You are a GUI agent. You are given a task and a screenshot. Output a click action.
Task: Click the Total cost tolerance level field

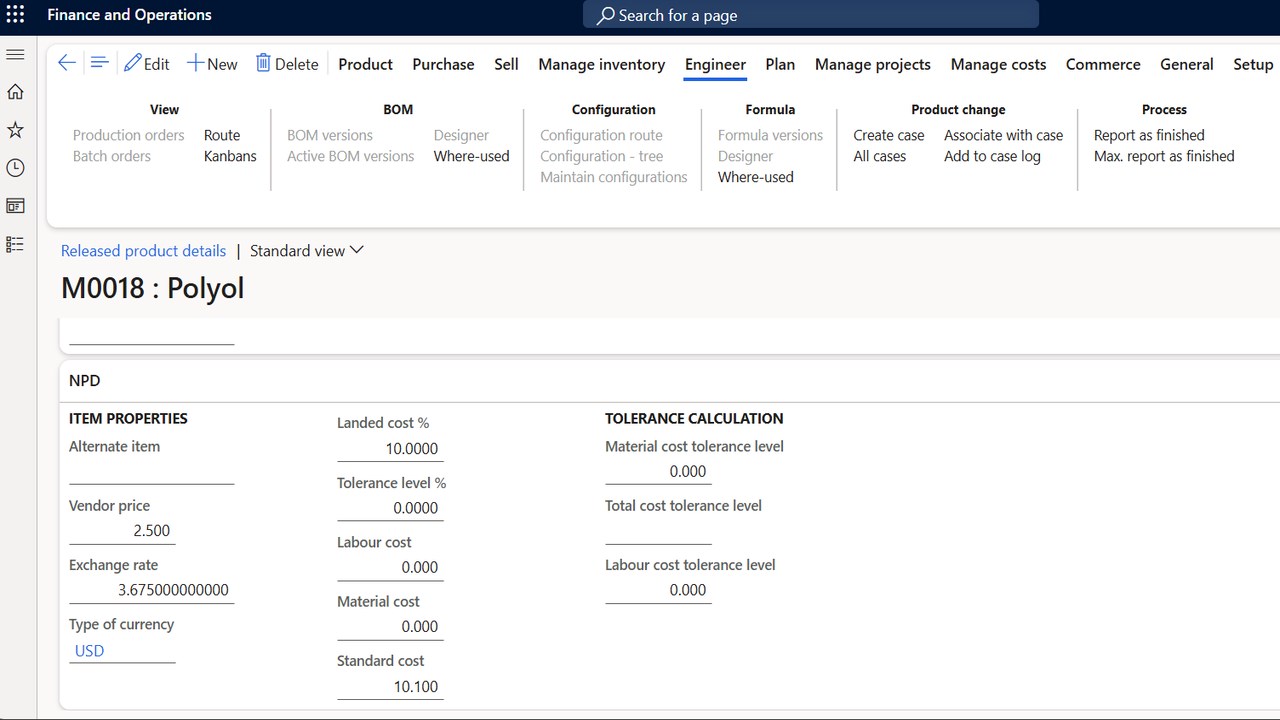point(658,531)
